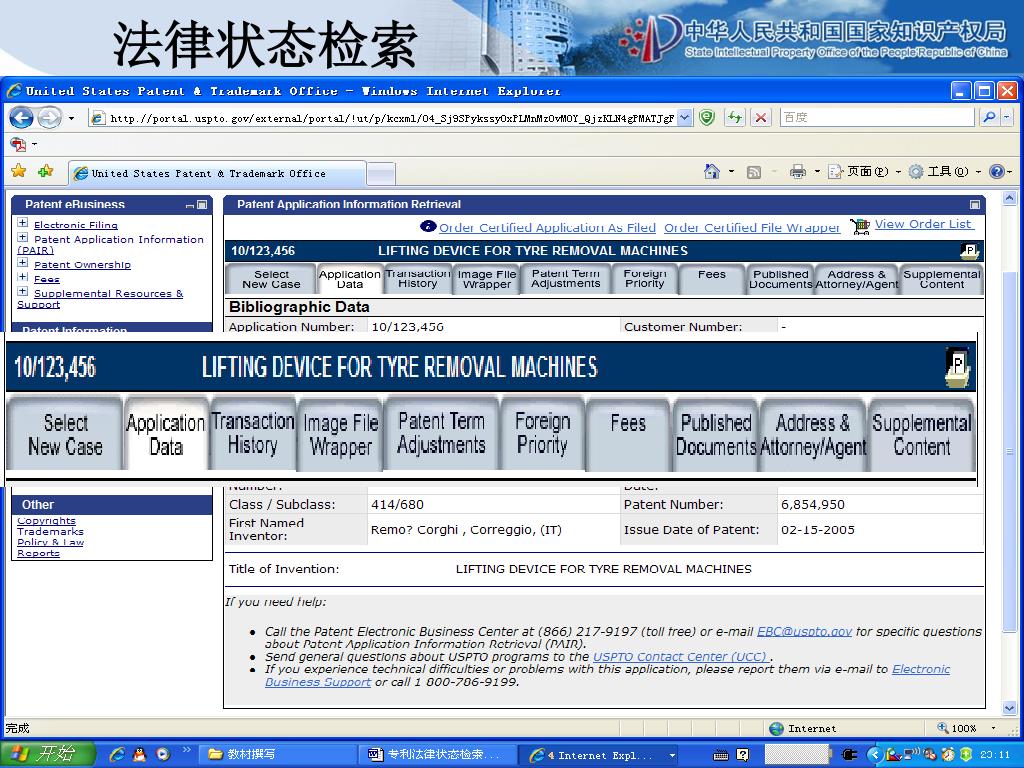Open a new blank browser tab
This screenshot has width=1024, height=768.
coord(381,174)
